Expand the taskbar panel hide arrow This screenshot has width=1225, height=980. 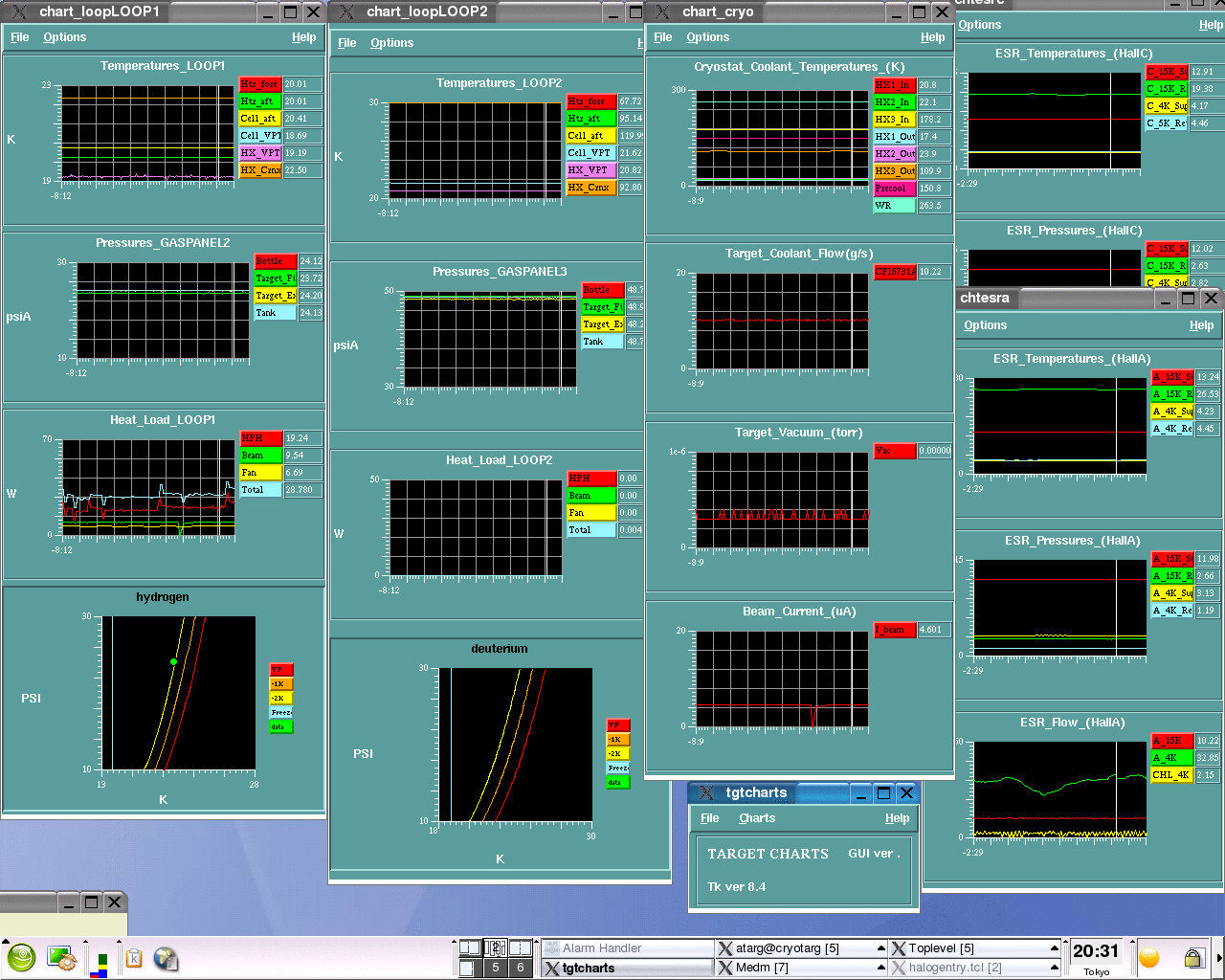[x=1218, y=958]
